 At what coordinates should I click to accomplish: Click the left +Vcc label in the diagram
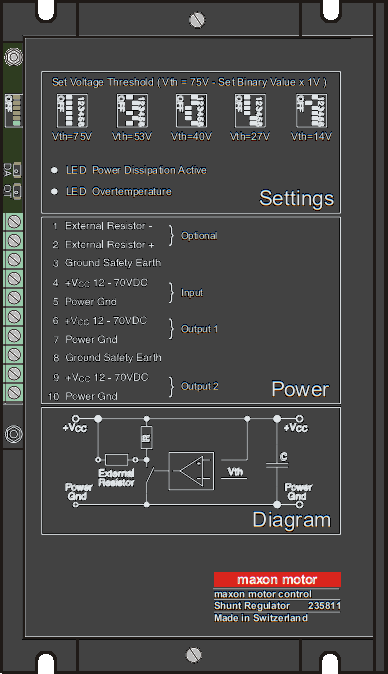point(75,428)
